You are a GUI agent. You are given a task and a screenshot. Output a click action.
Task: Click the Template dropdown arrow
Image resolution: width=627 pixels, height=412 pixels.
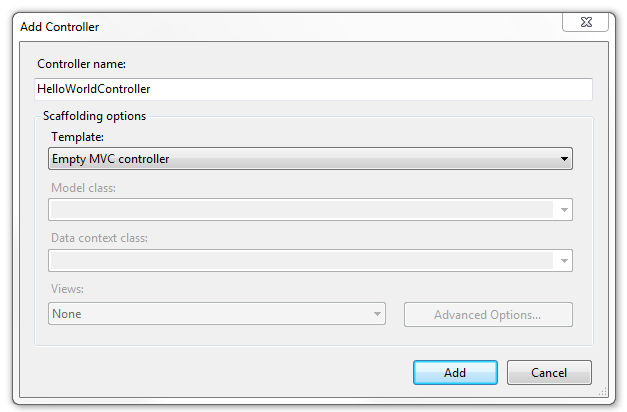pos(564,159)
